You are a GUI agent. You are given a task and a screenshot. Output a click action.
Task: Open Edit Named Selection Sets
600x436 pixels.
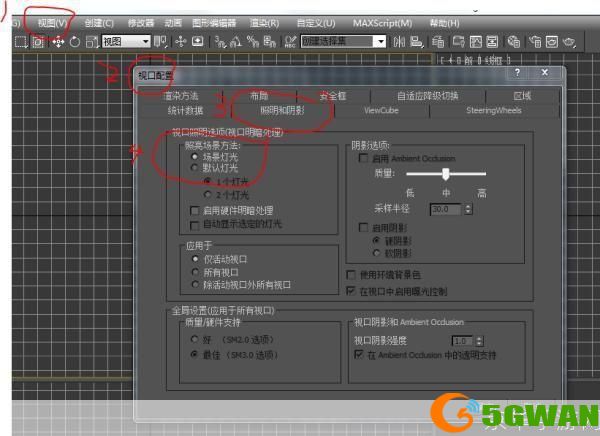click(x=291, y=41)
